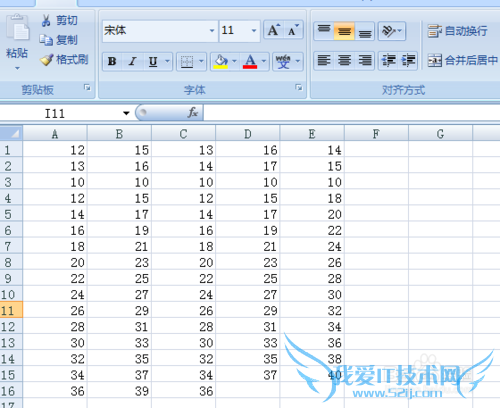Toggle underline formatting
The height and width of the screenshot is (408, 500).
pos(153,61)
